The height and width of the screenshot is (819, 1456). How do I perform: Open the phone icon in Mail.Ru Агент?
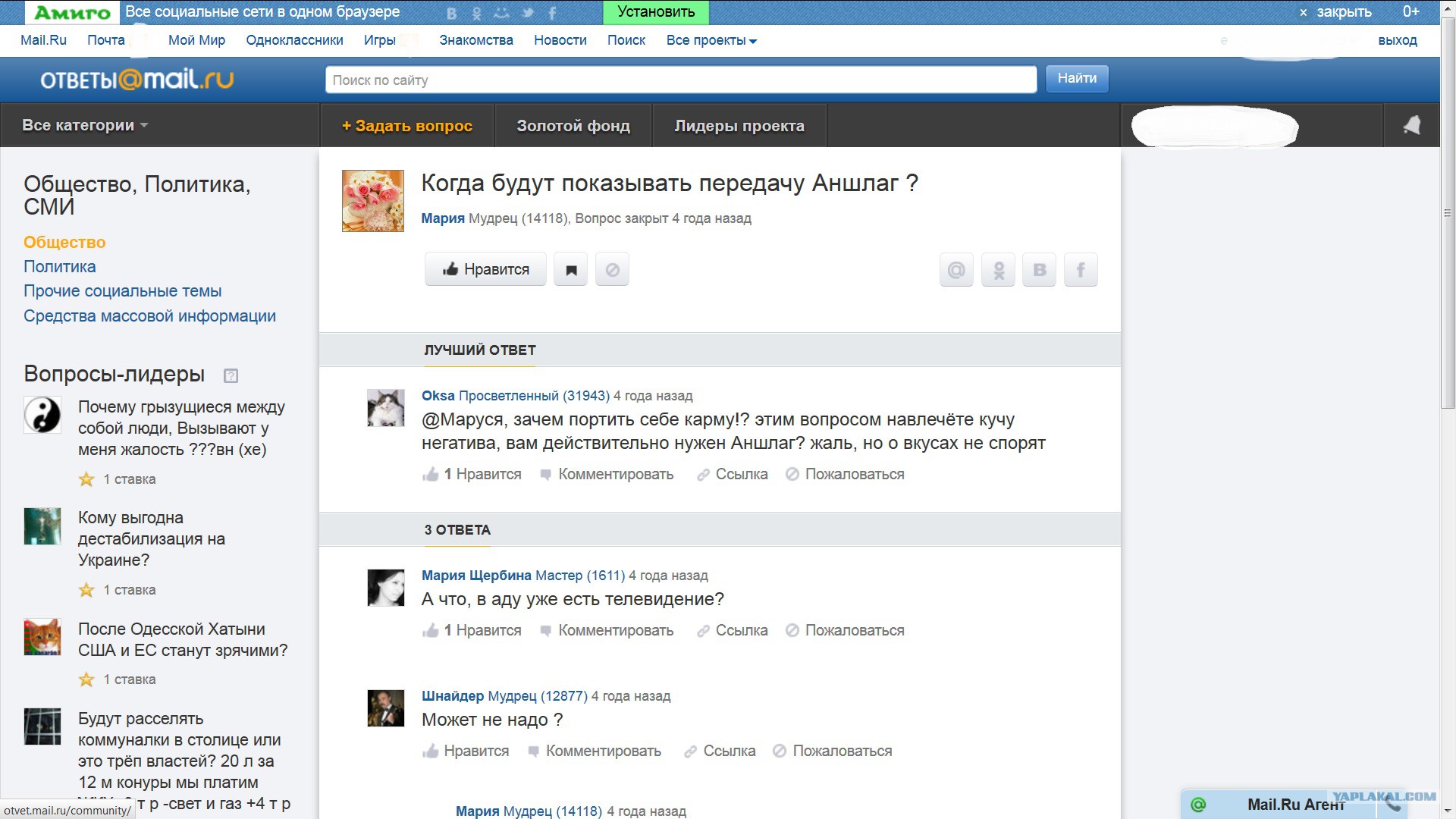(1392, 805)
